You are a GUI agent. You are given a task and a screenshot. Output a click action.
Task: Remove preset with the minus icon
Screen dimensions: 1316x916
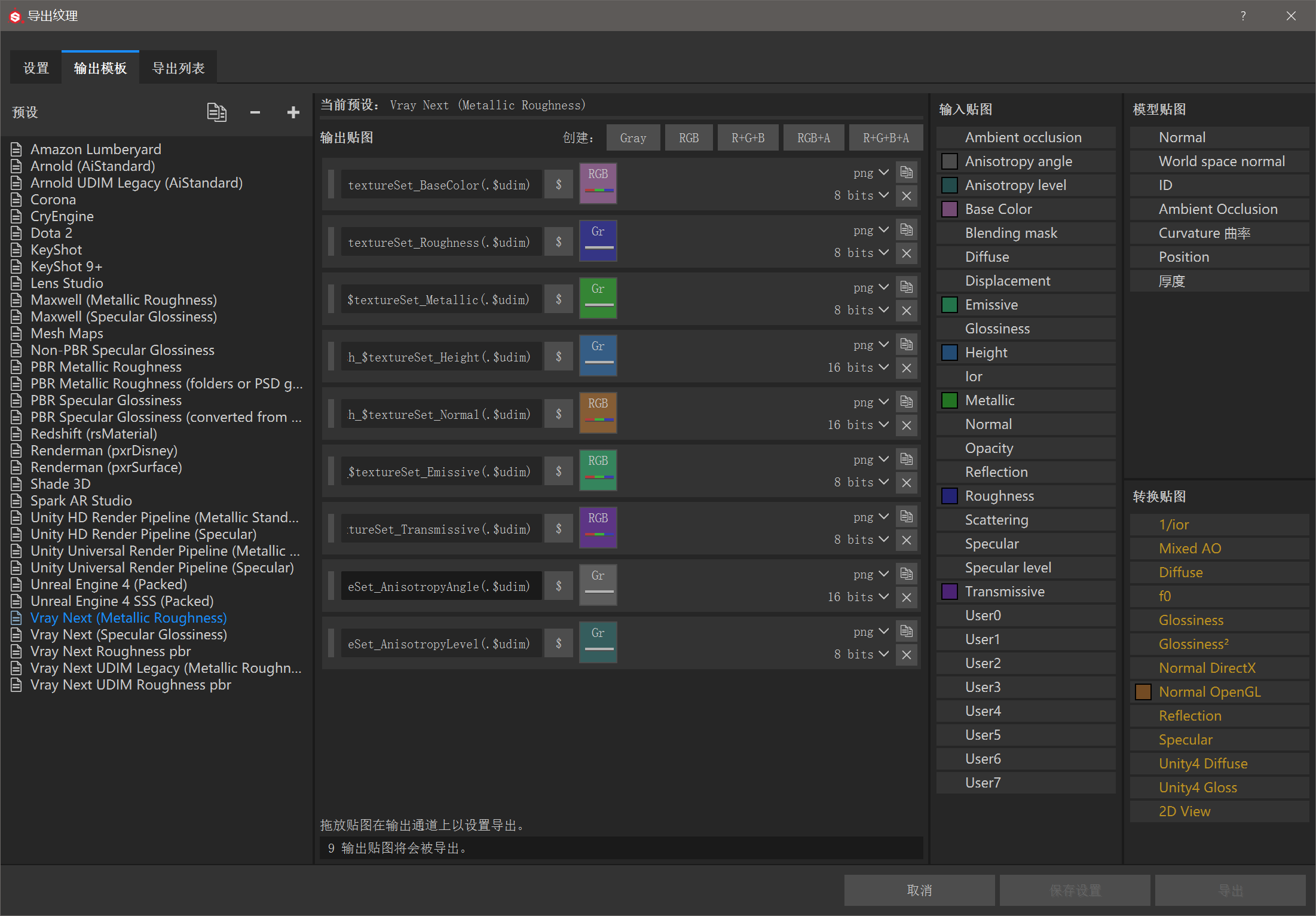click(x=255, y=112)
